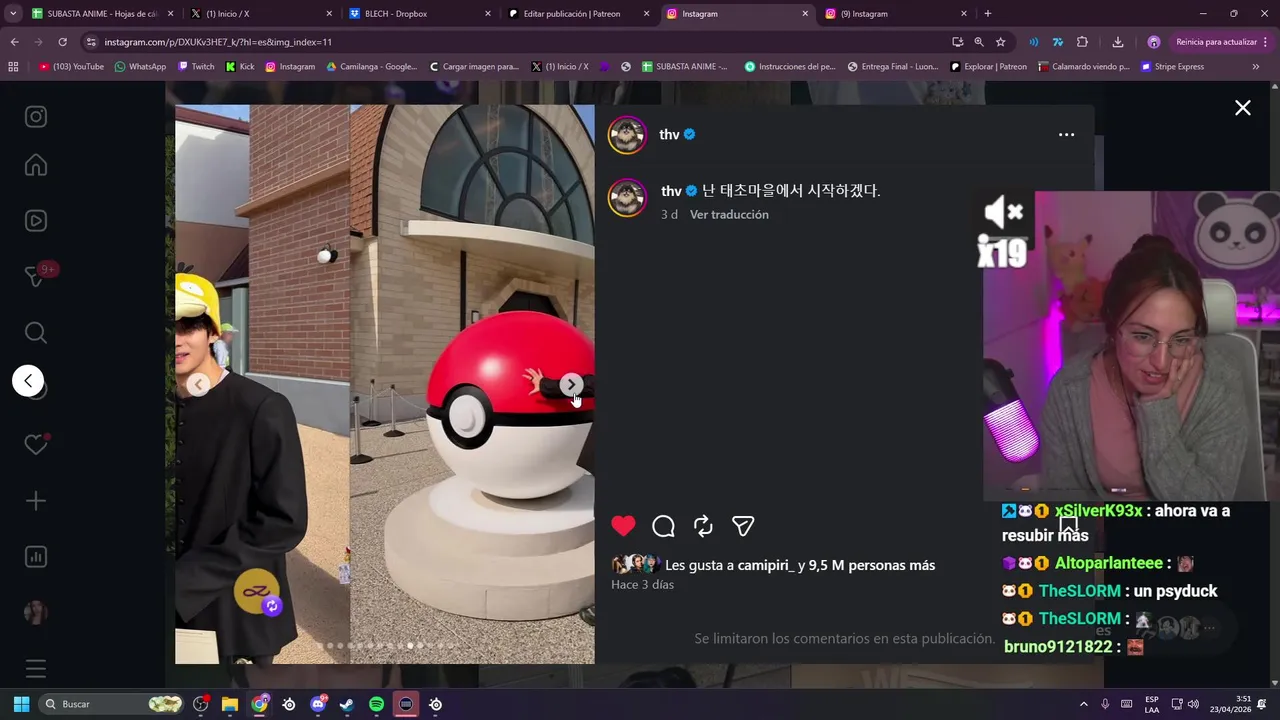The width and height of the screenshot is (1280, 720).
Task: Open the dashboard bar chart icon
Action: [36, 557]
